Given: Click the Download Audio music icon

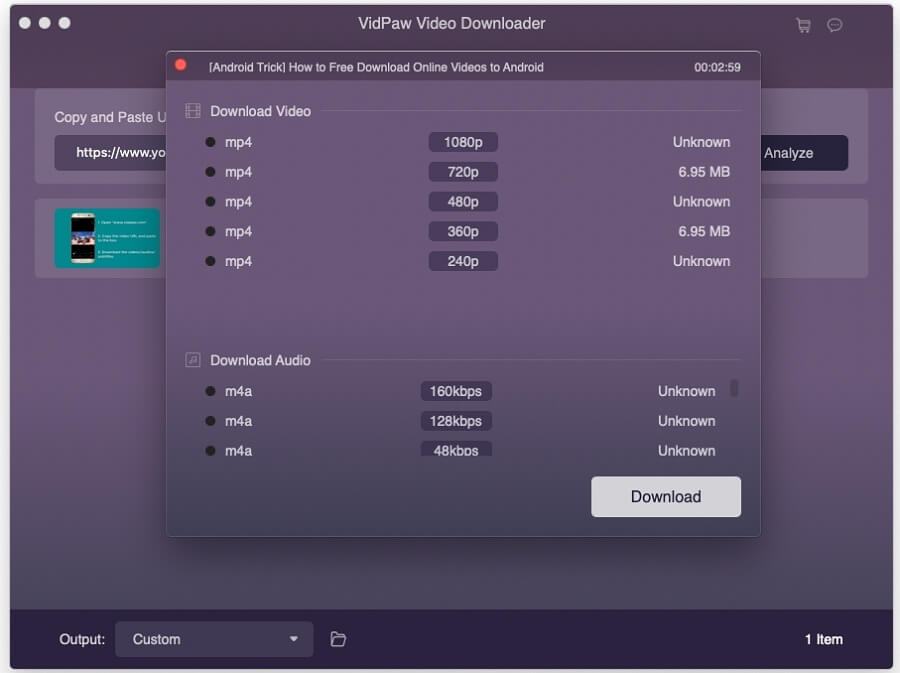Looking at the screenshot, I should click(193, 360).
